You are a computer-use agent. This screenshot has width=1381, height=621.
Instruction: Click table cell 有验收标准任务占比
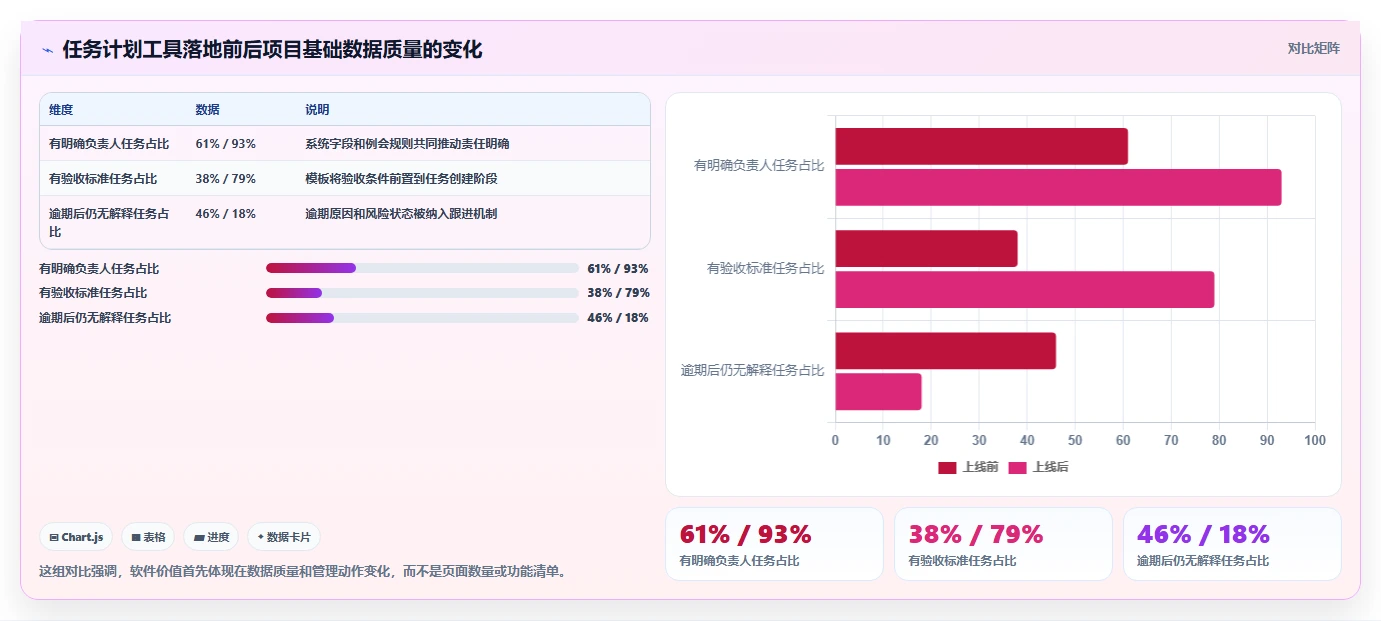[103, 179]
